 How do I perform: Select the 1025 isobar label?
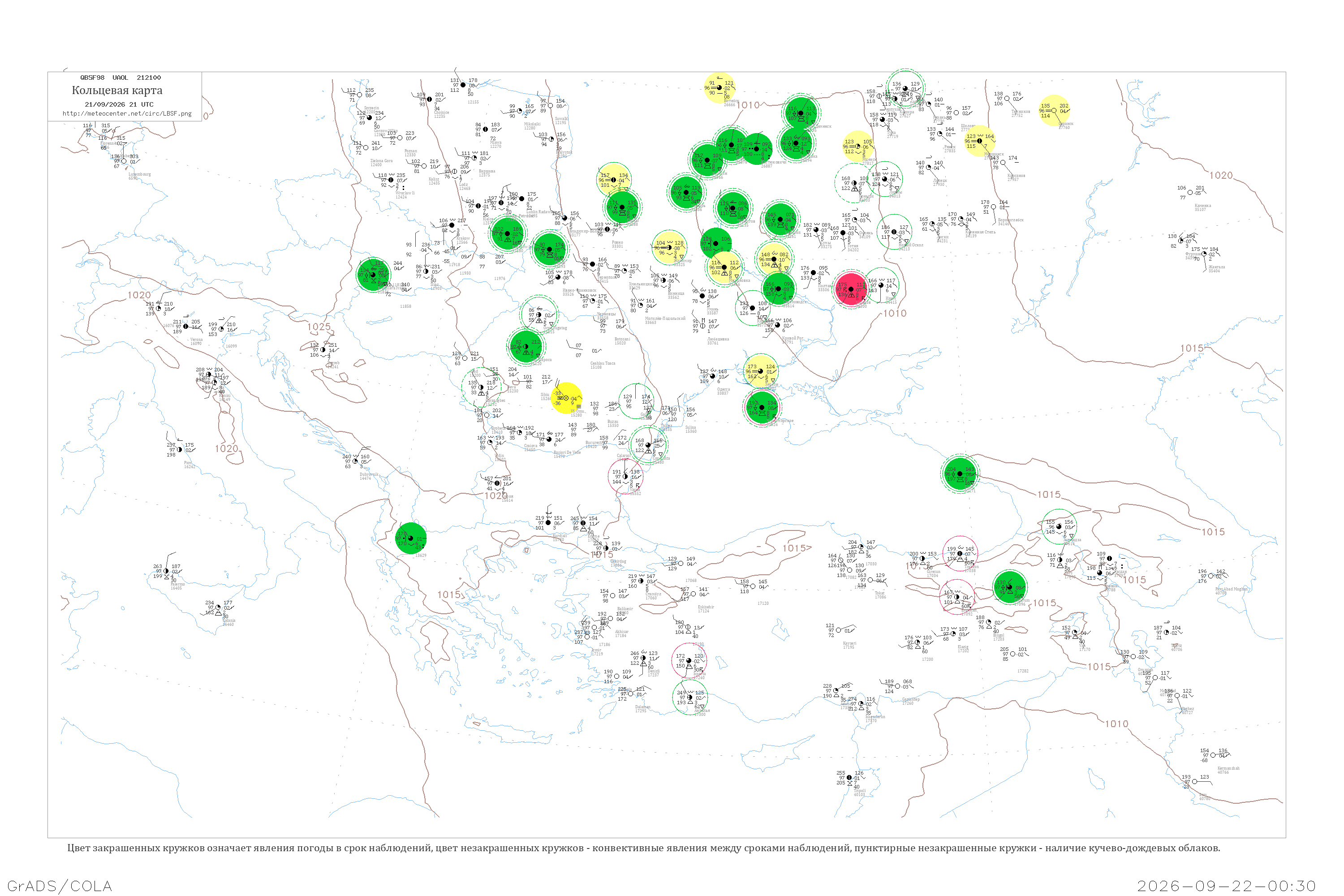(x=319, y=327)
